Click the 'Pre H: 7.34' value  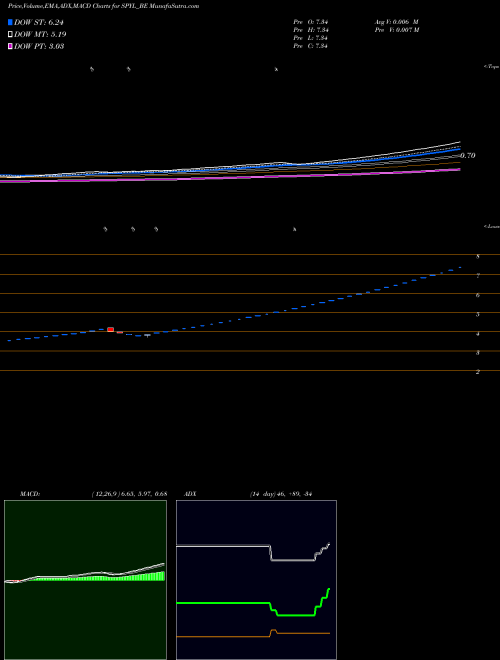[x=311, y=30]
